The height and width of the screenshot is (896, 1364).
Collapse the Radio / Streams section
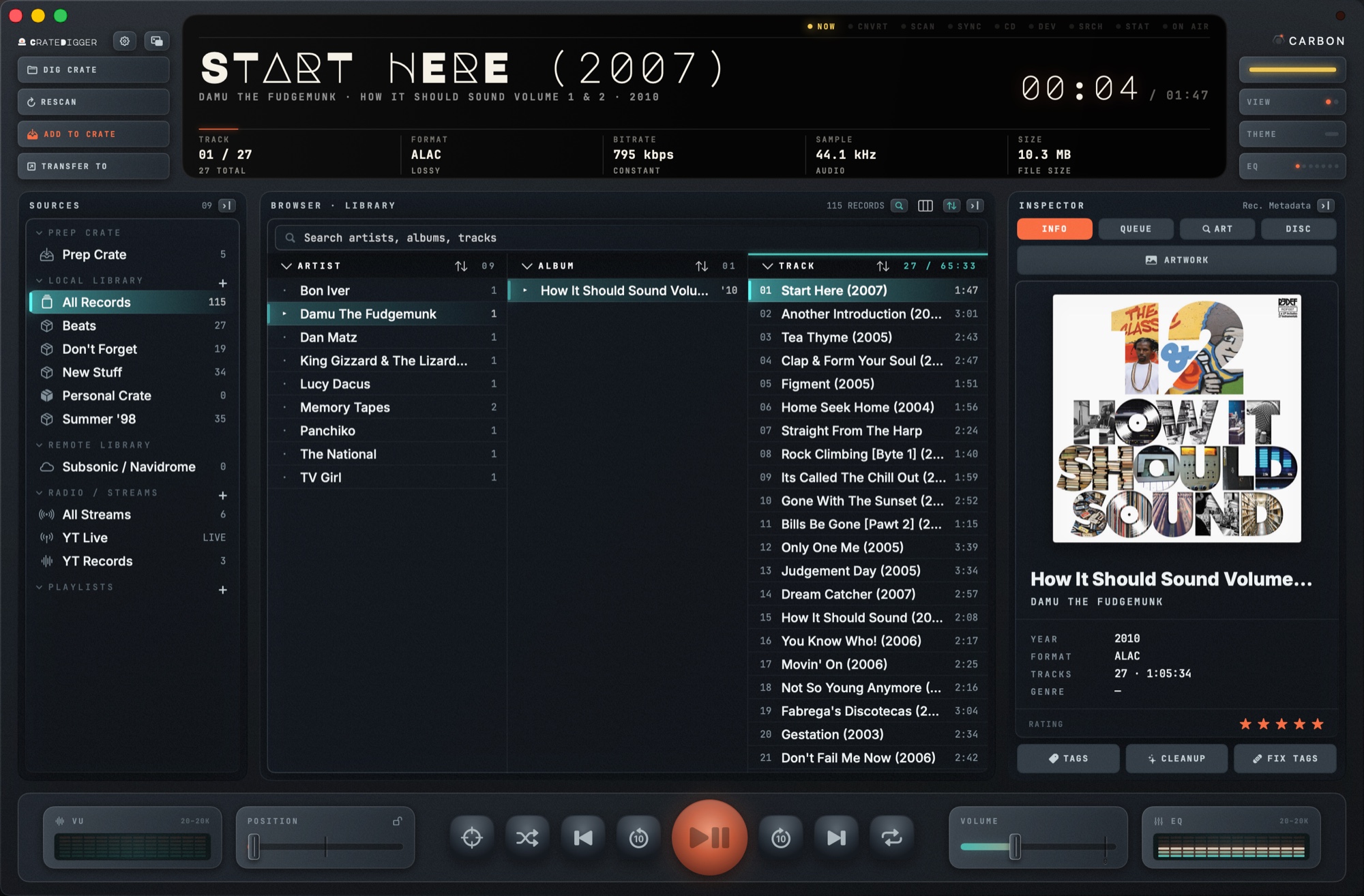(x=40, y=492)
